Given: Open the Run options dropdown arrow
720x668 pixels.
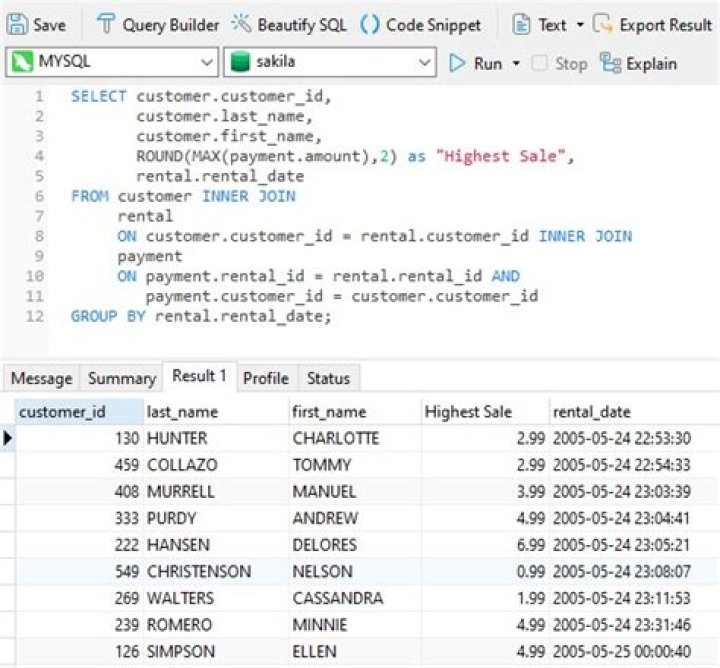Looking at the screenshot, I should tap(516, 63).
